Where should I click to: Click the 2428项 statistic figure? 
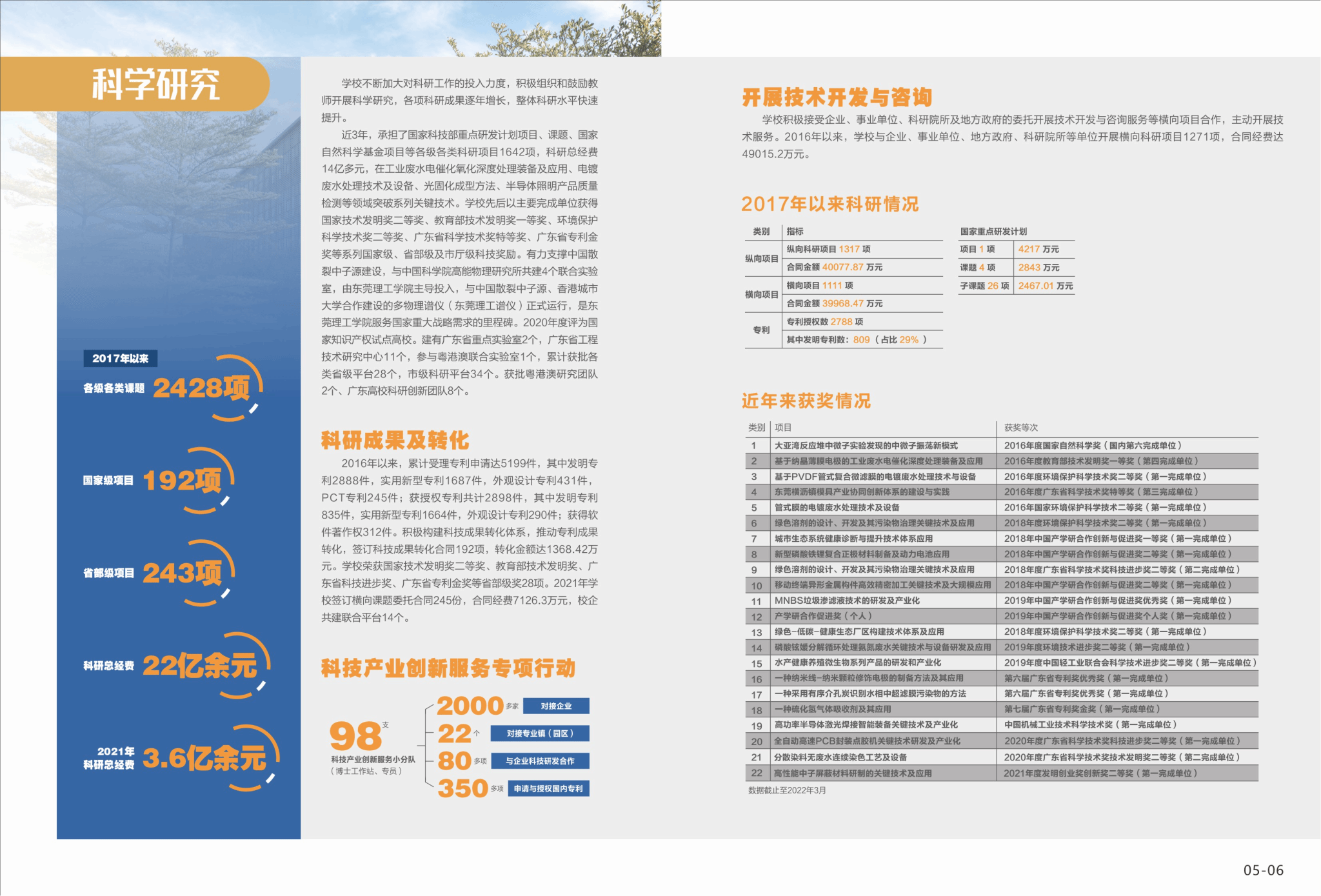pyautogui.click(x=201, y=388)
